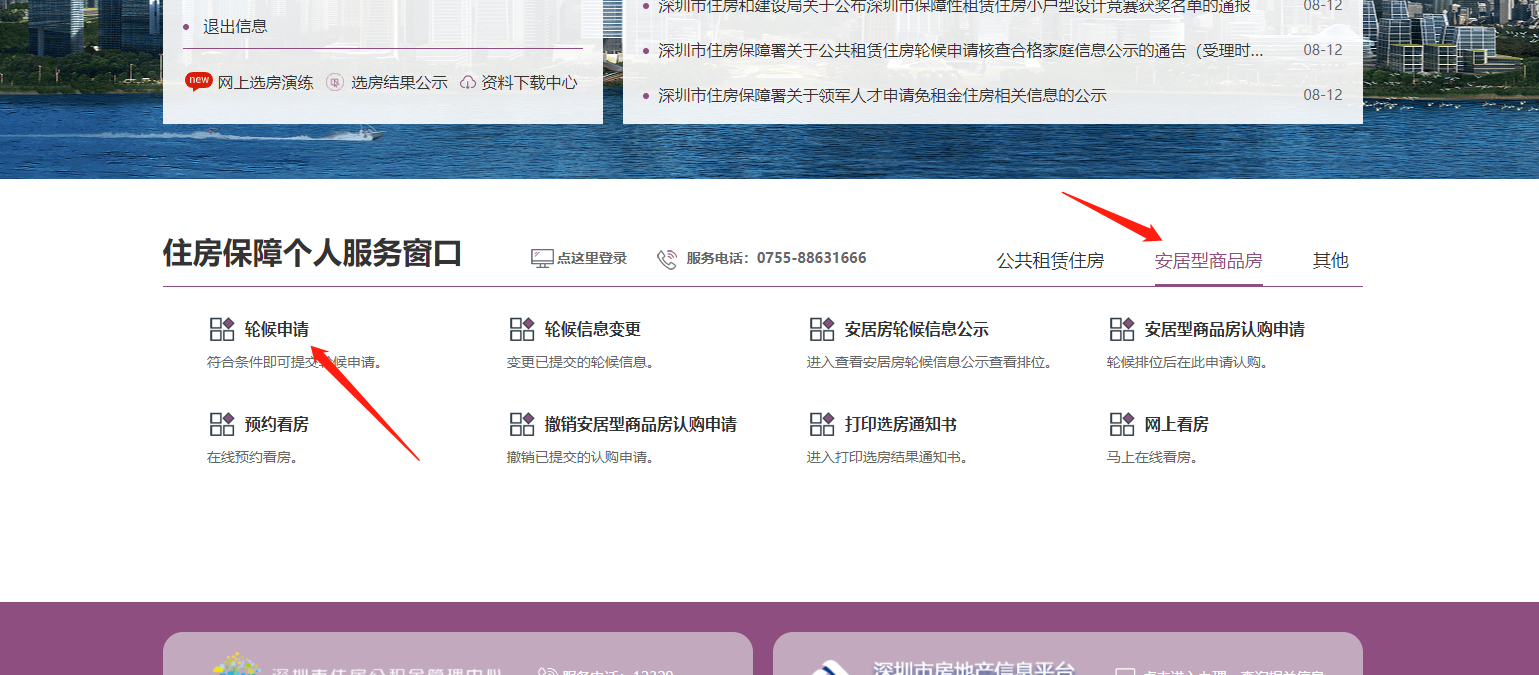Open the 公共租赁住房轮候申请核查合格家庭信息公示 notice
Screen dimensions: 1539x675
coord(960,50)
